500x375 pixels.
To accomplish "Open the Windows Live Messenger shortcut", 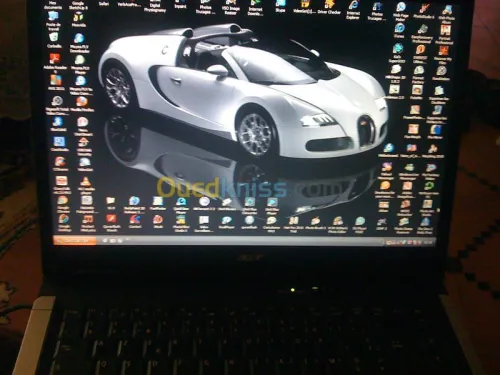I will [410, 171].
